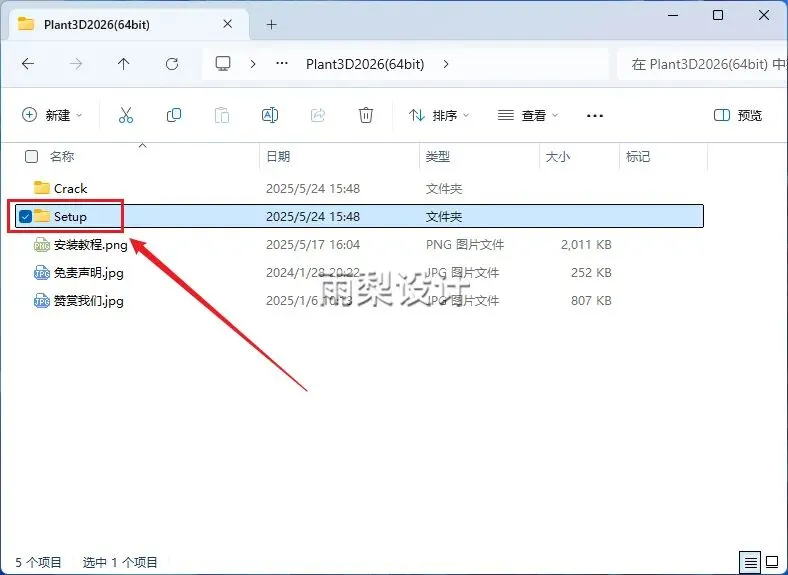Toggle the 预览 preview pane button

[738, 115]
